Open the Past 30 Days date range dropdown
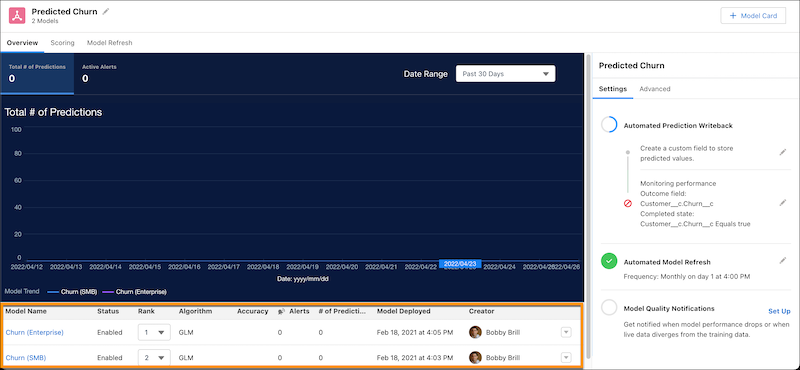This screenshot has height=370, width=800. click(505, 74)
